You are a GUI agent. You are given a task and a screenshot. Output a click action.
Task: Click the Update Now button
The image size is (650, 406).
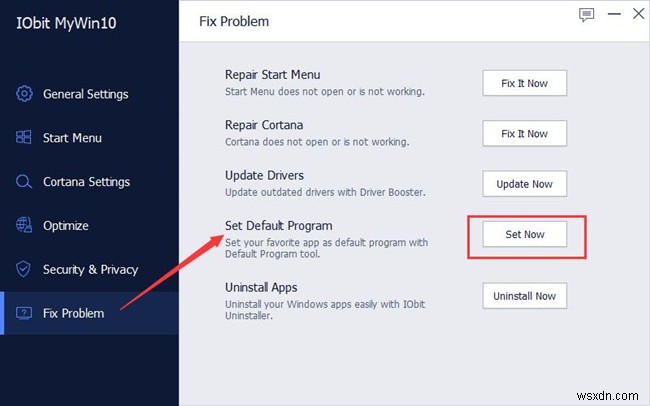click(x=525, y=184)
